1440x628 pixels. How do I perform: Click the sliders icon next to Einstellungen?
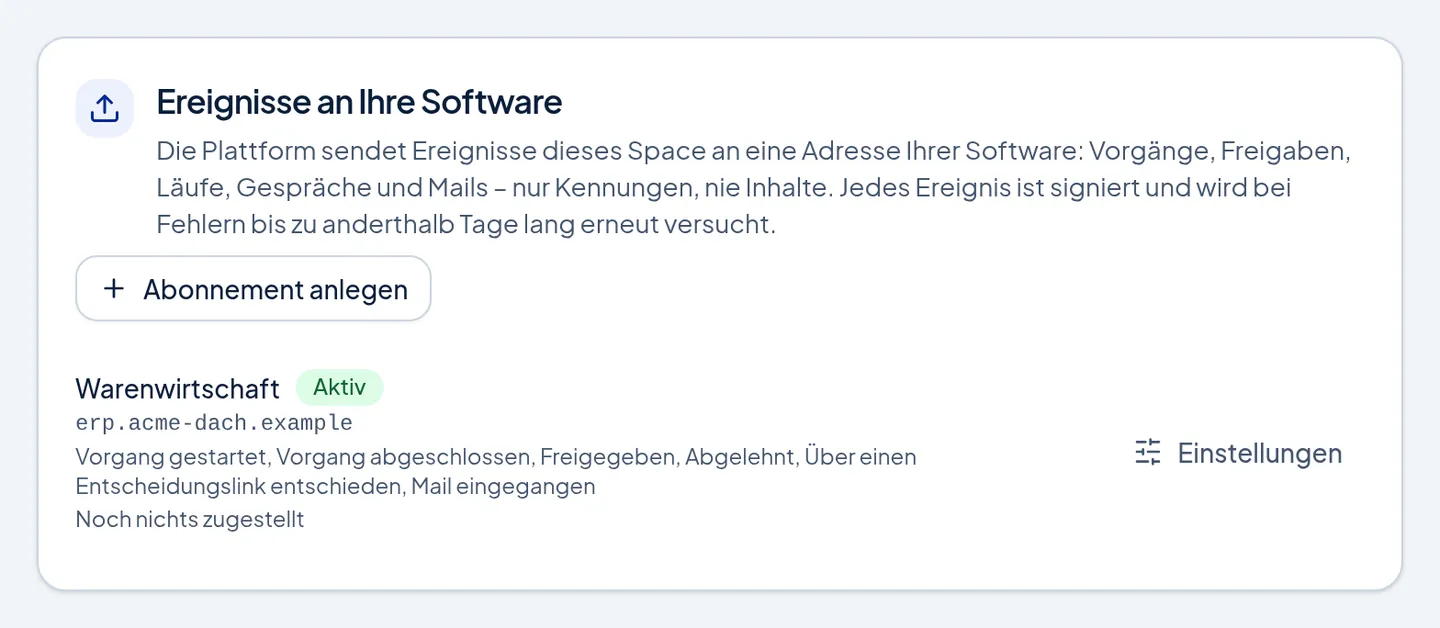1148,453
